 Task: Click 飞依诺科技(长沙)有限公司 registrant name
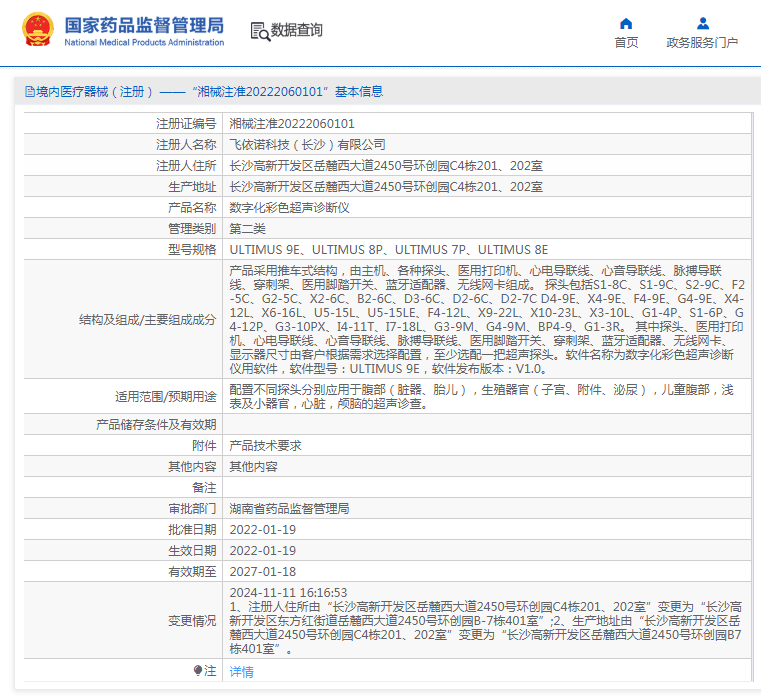[307, 145]
